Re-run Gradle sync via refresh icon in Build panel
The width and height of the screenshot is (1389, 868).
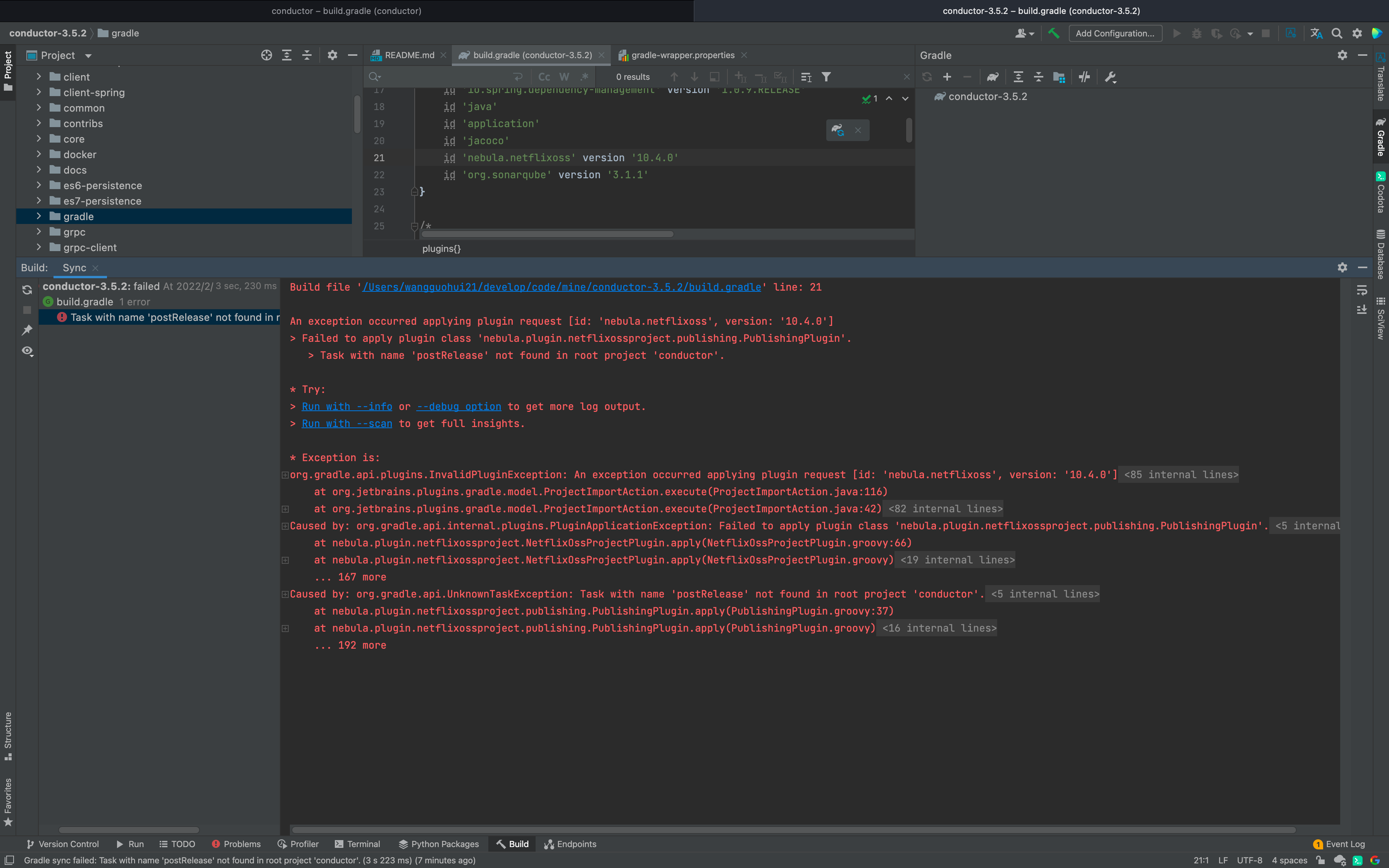pos(27,290)
